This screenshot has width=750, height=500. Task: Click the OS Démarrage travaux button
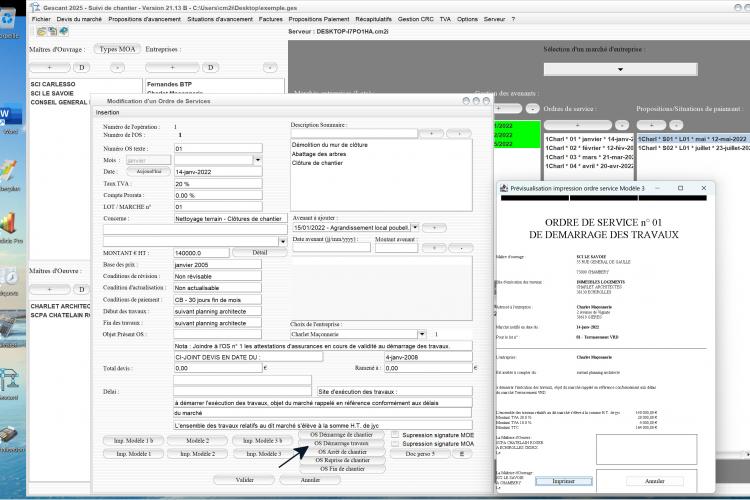coord(342,444)
